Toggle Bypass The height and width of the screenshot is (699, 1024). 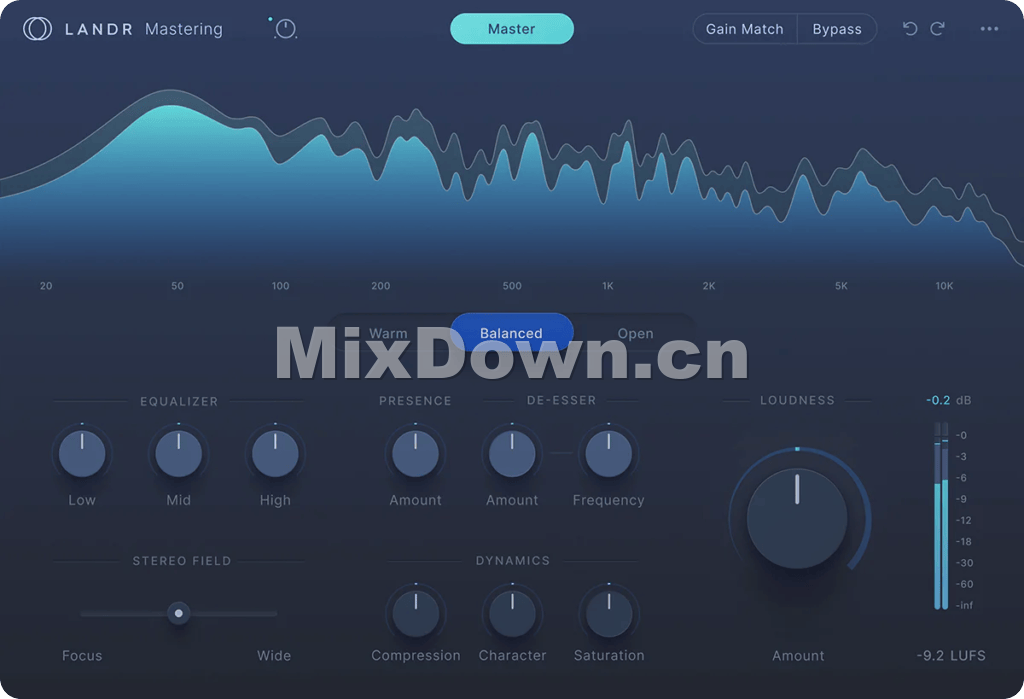tap(837, 29)
